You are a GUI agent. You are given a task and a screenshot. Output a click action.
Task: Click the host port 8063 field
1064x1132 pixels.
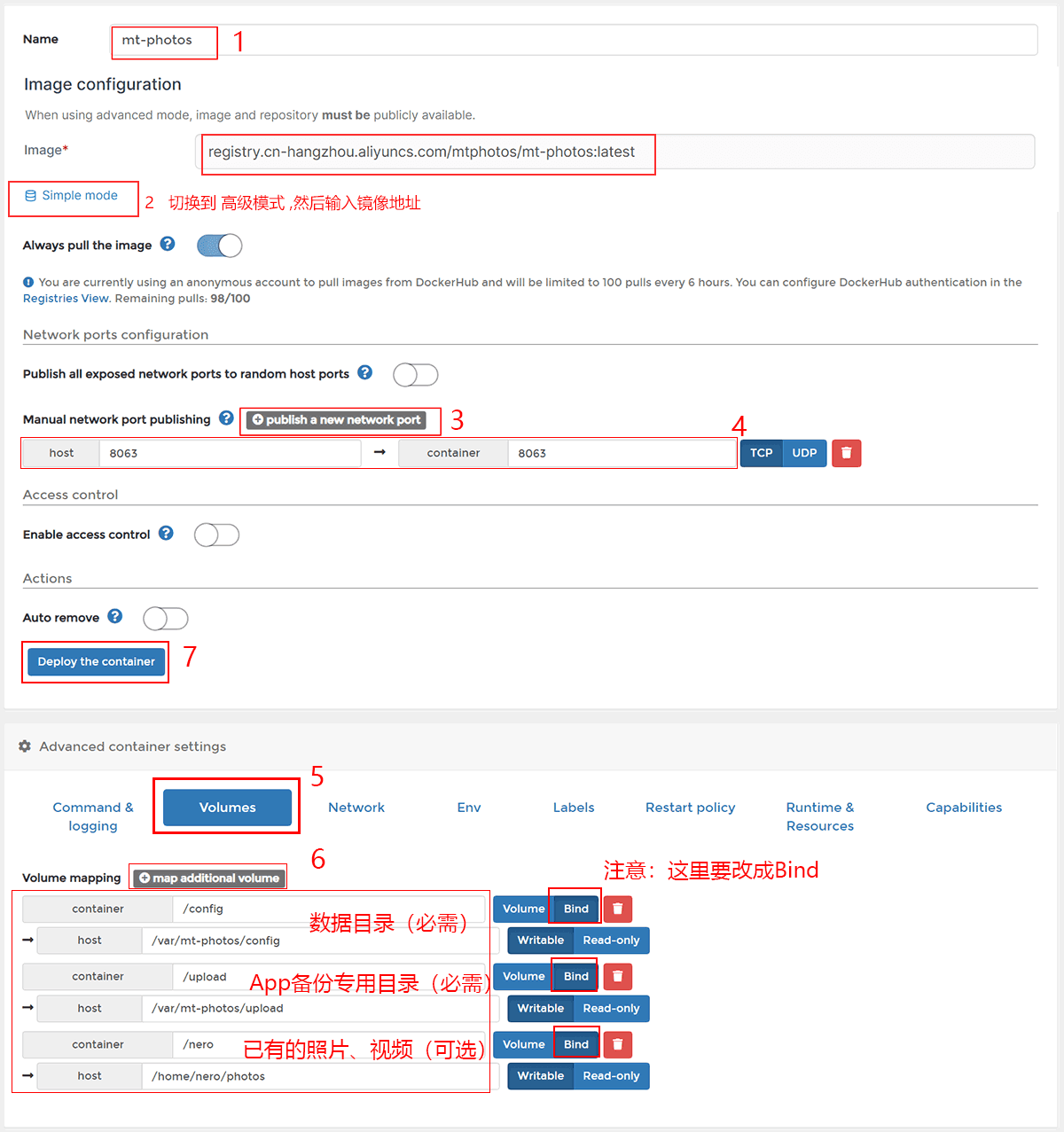coord(231,453)
